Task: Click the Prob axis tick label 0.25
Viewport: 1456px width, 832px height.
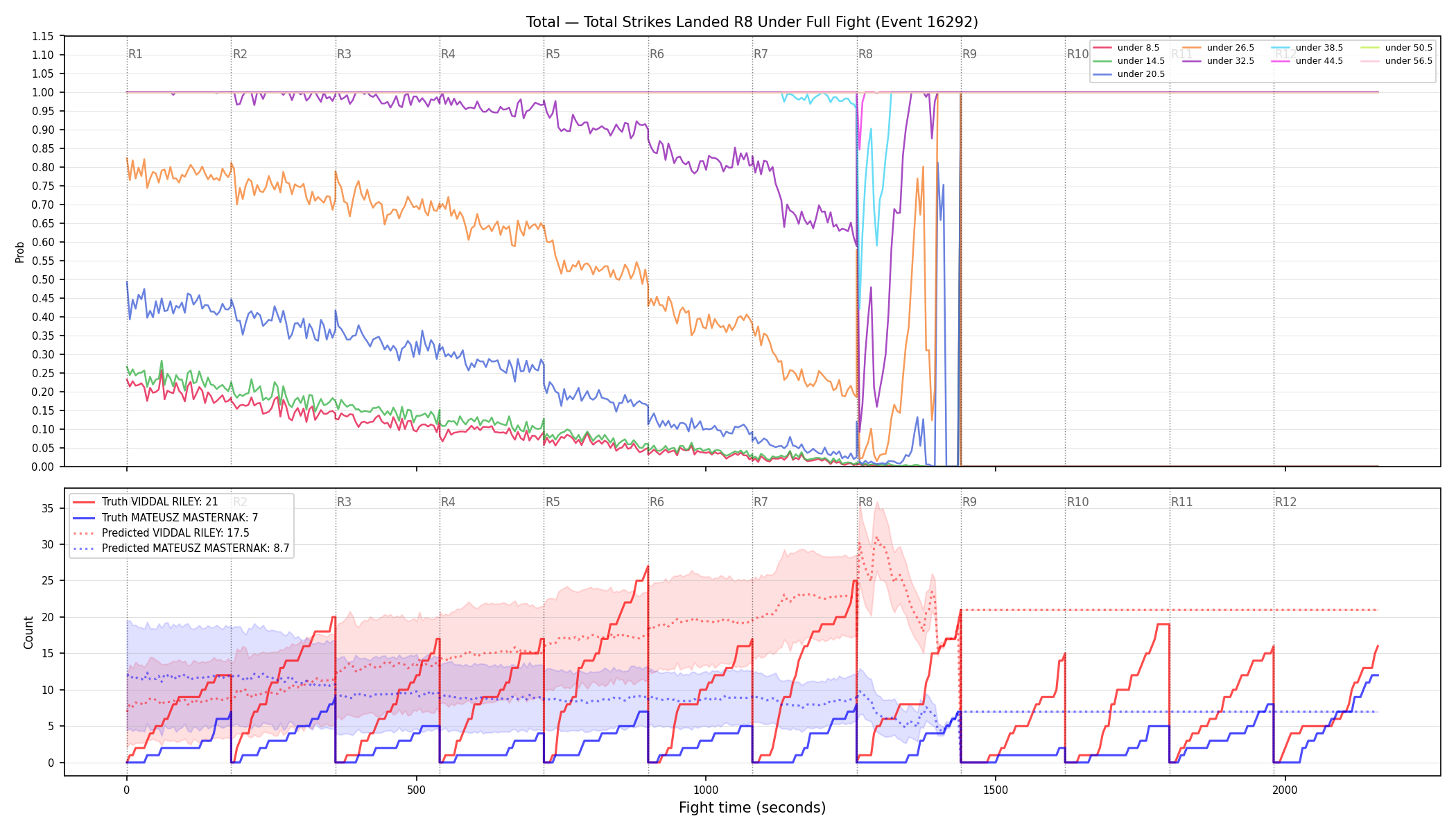Action: point(43,373)
